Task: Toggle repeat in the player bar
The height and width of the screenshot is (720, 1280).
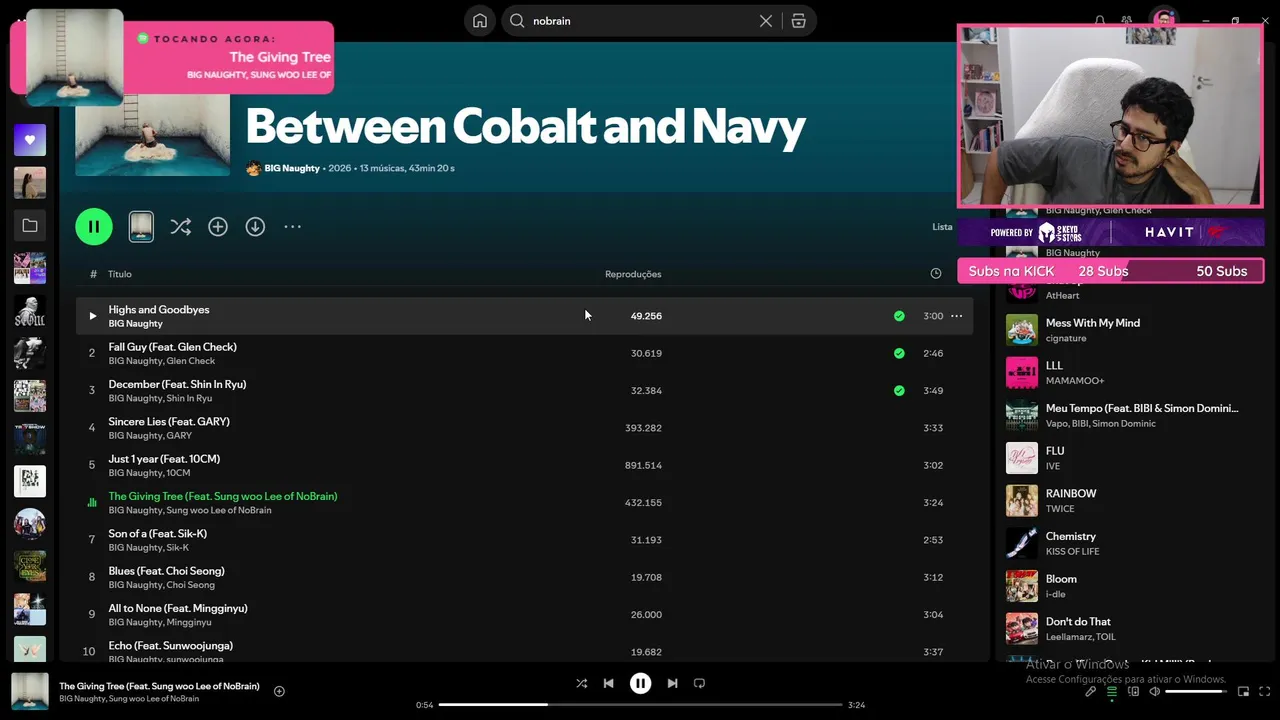Action: click(699, 683)
